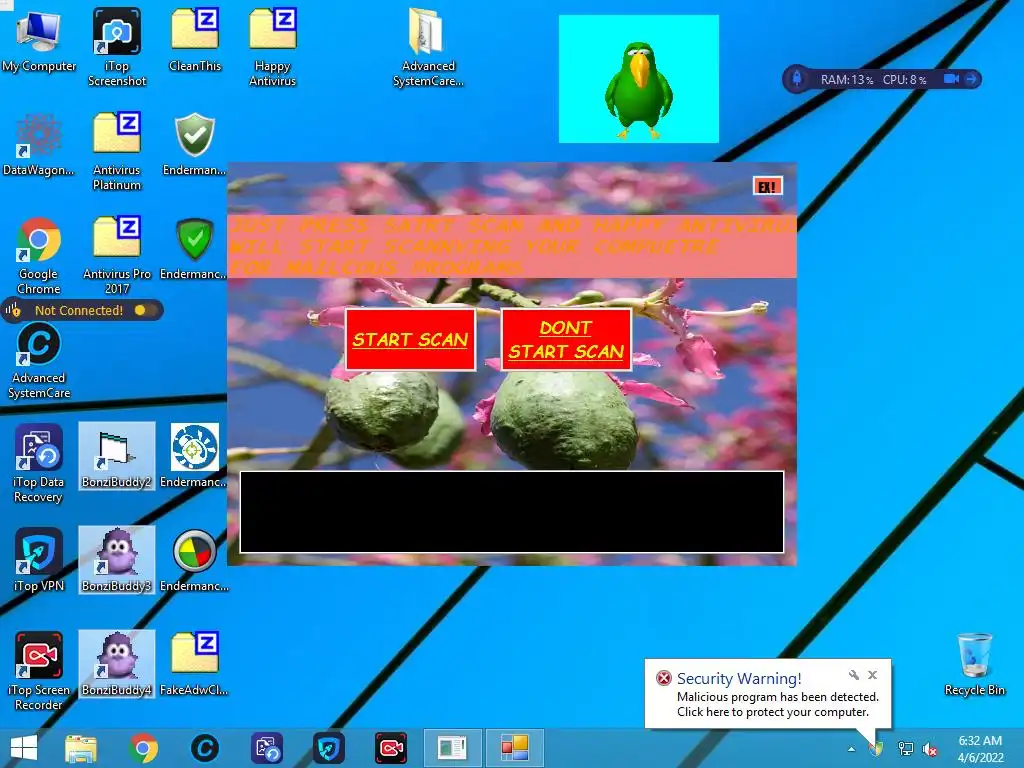Select the green shield Endermanch icon

point(194,248)
